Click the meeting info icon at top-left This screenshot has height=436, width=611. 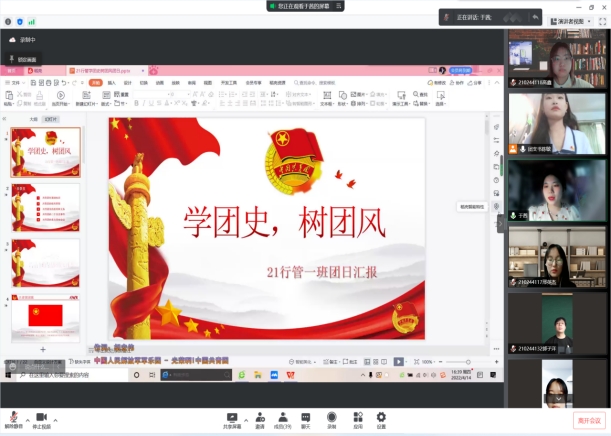pos(8,22)
